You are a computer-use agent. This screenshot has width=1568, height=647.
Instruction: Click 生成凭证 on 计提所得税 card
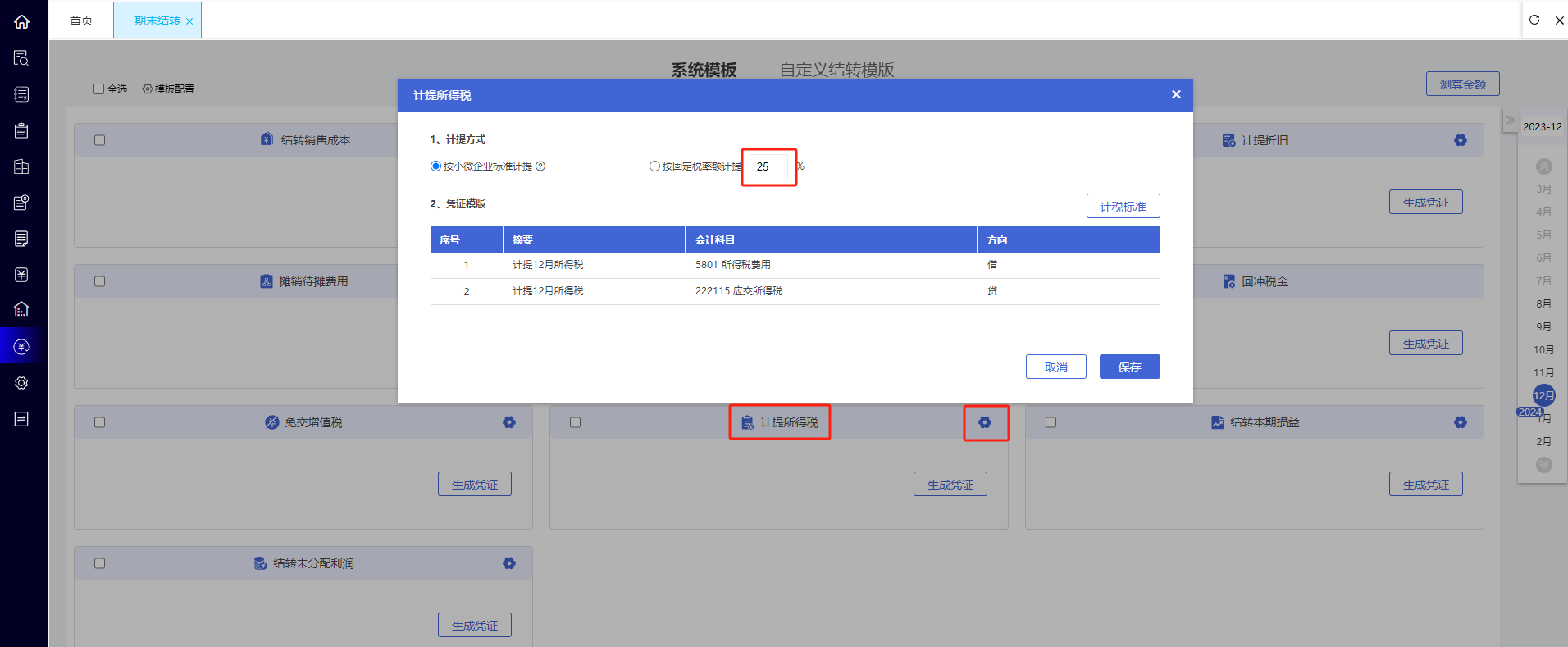pyautogui.click(x=950, y=484)
